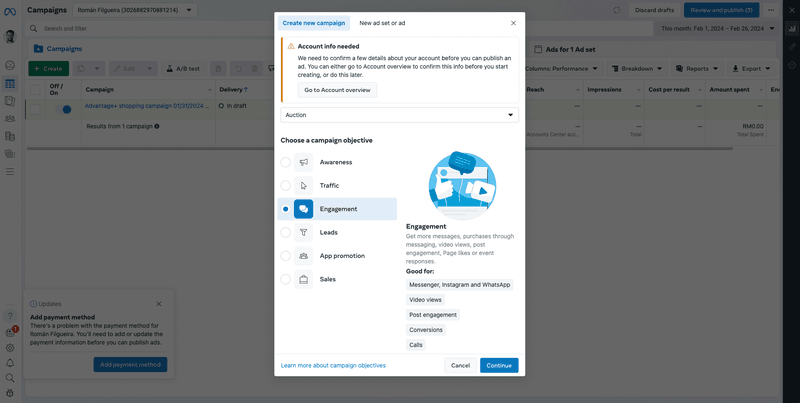Switch to Create new campaign tab
The width and height of the screenshot is (800, 403).
point(314,23)
